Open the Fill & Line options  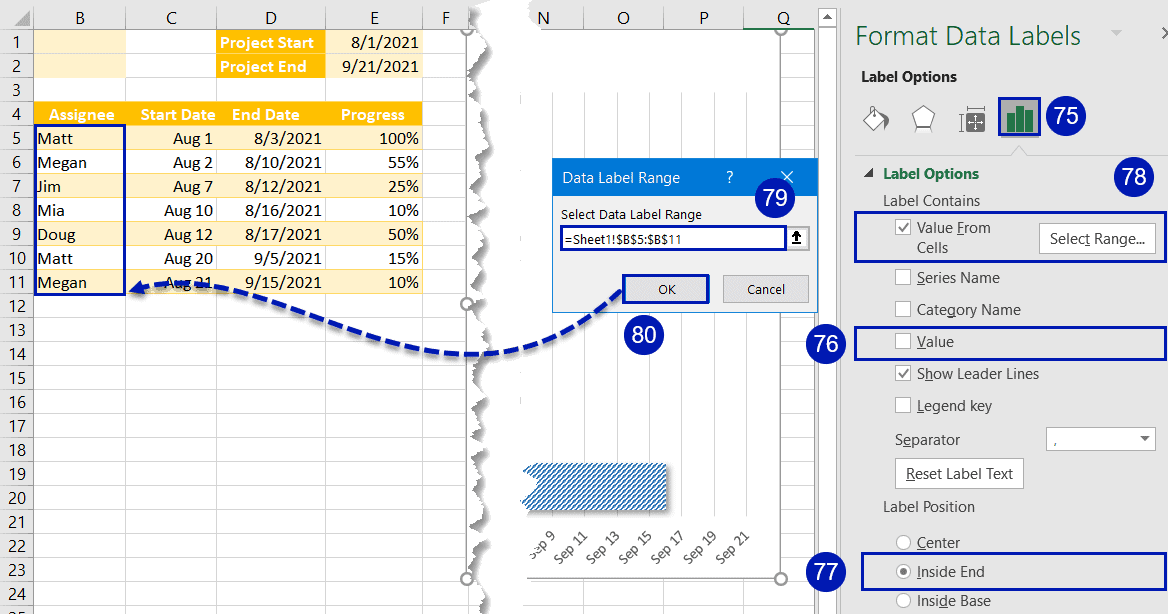pyautogui.click(x=875, y=117)
